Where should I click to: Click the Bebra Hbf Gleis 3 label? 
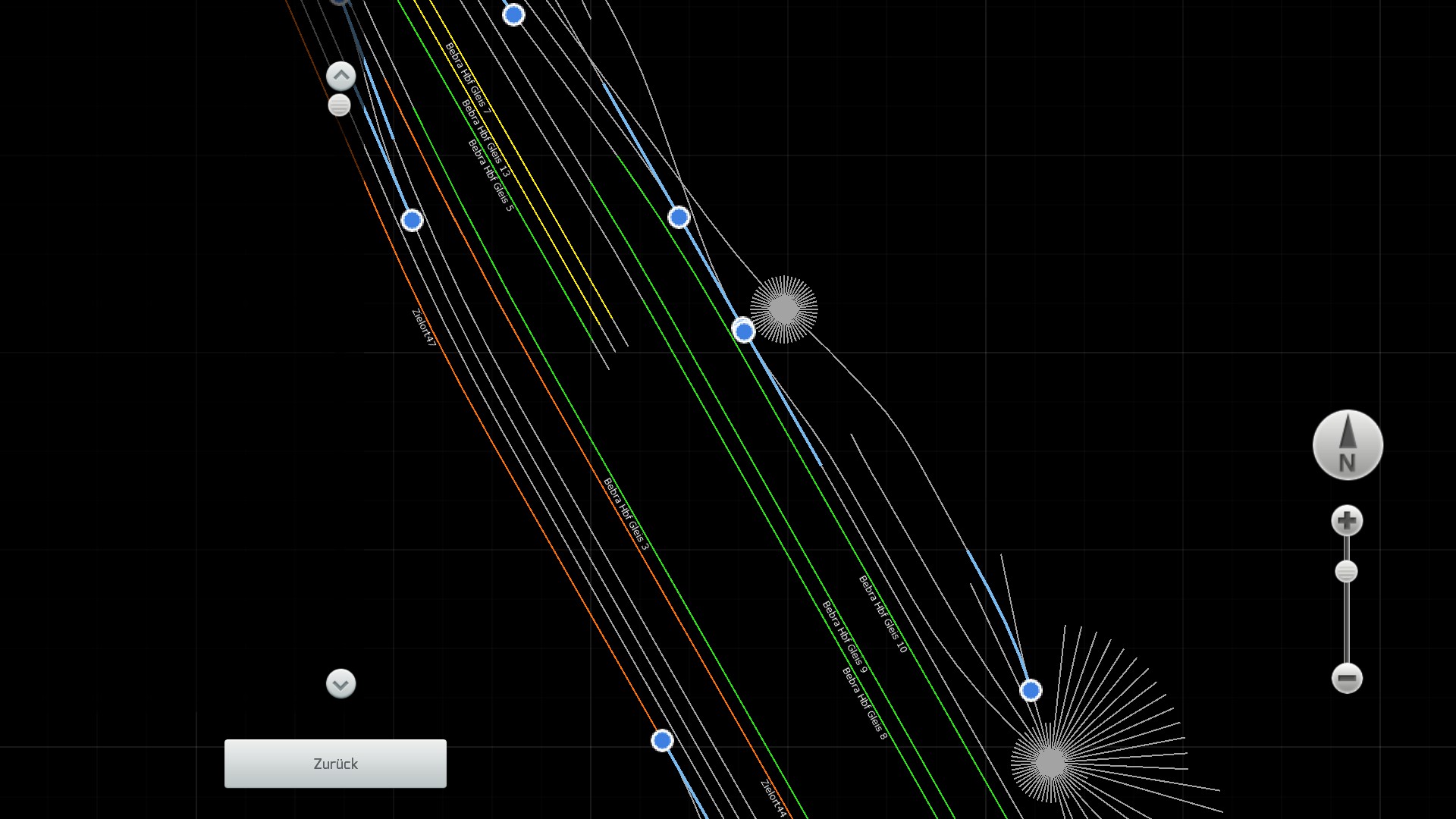(x=626, y=513)
